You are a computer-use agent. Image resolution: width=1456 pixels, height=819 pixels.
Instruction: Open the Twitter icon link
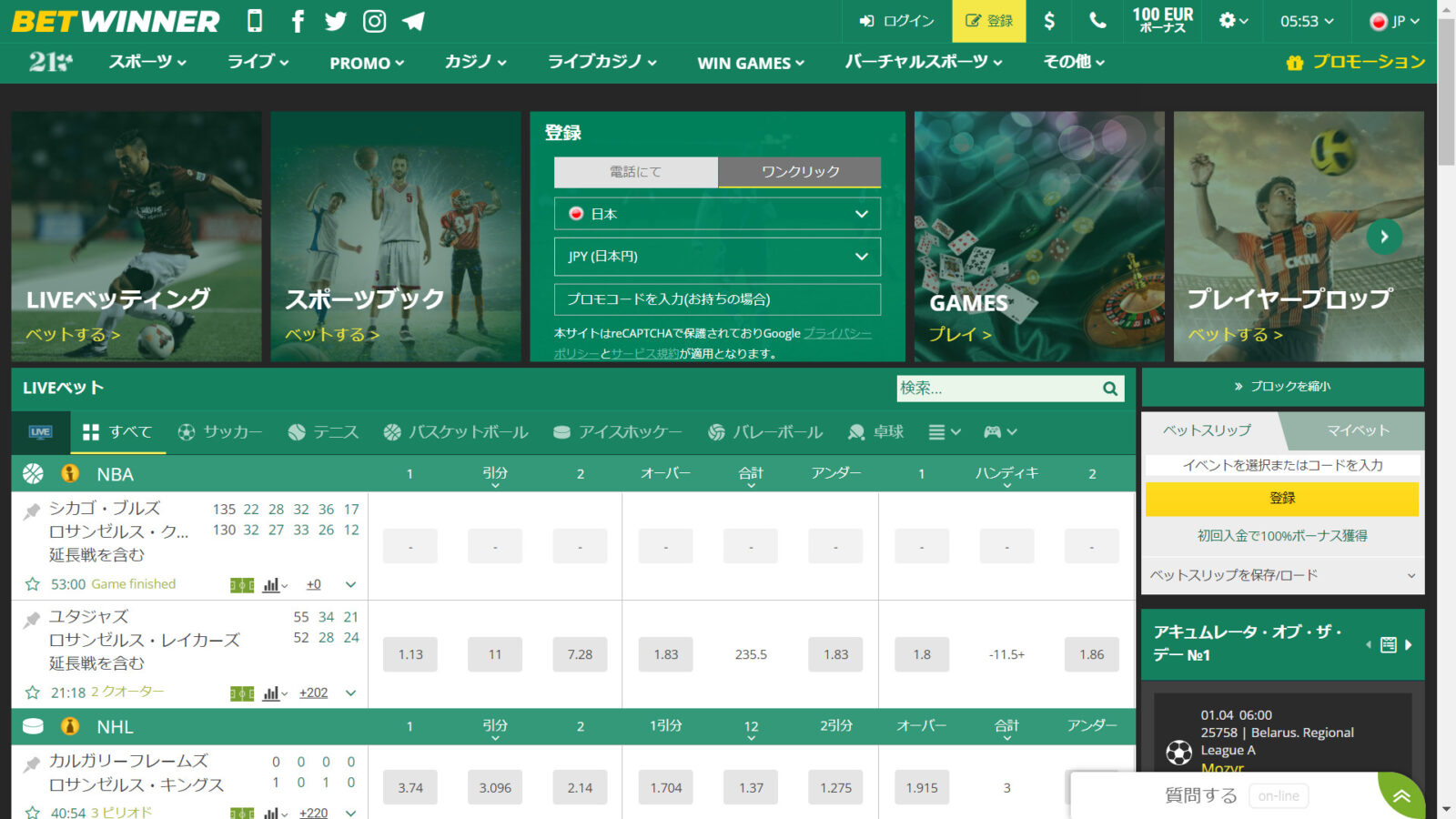336,21
